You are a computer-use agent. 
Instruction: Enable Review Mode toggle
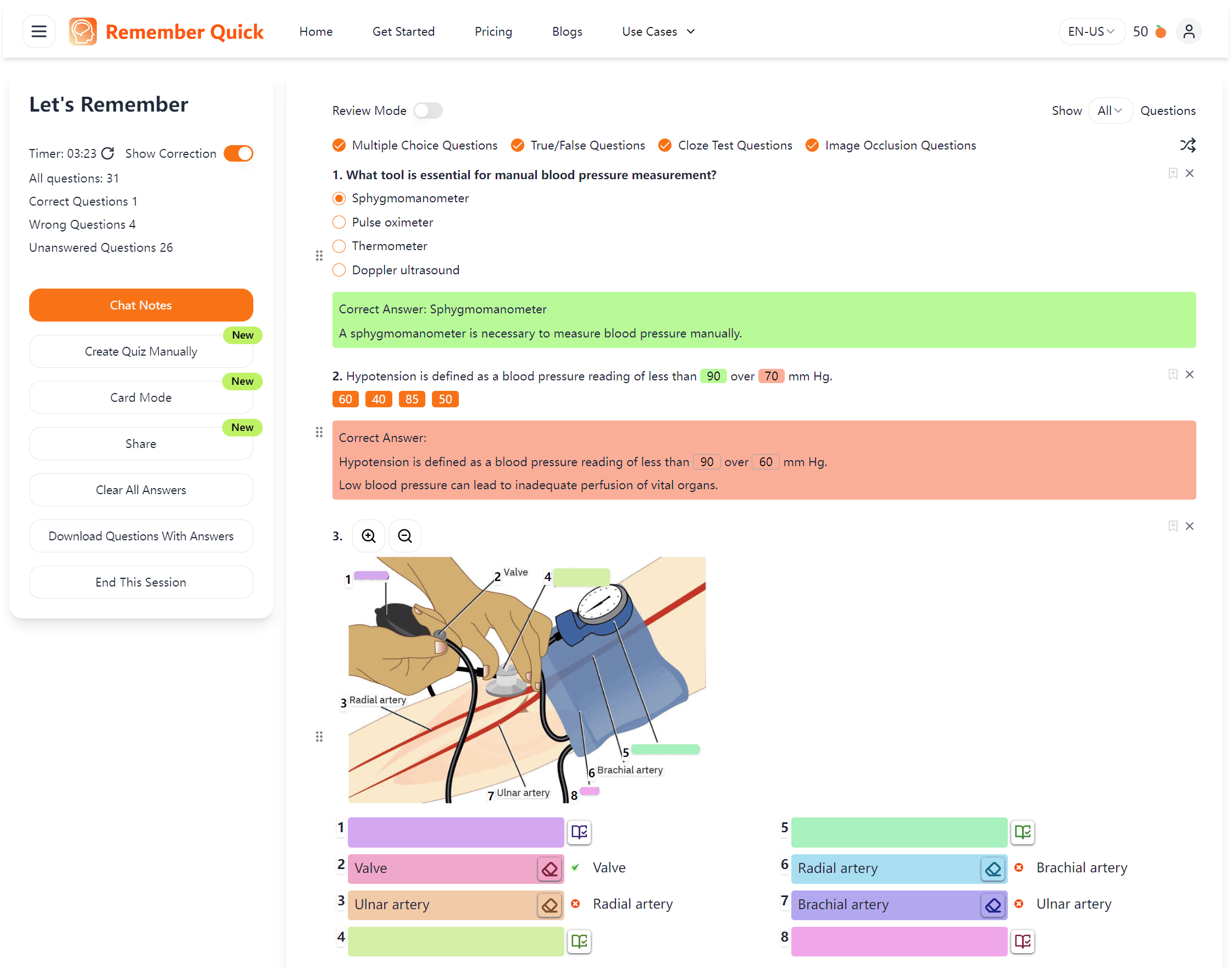[428, 110]
